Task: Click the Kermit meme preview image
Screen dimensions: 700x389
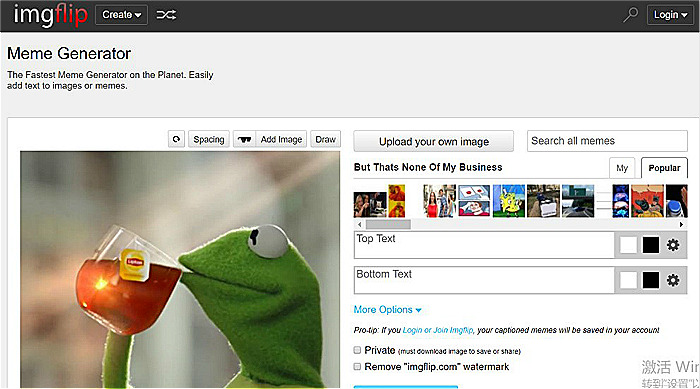Action: [180, 269]
